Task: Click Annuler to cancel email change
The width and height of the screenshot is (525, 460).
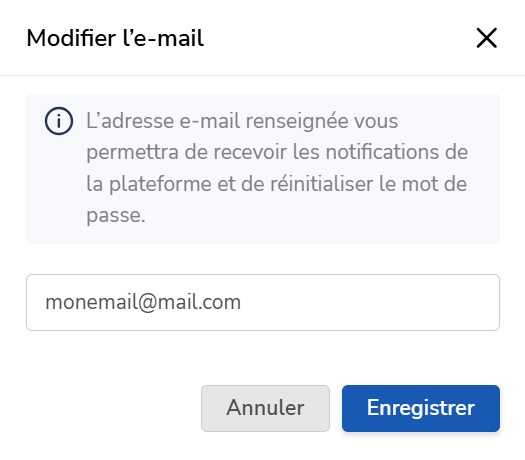Action: coord(265,408)
